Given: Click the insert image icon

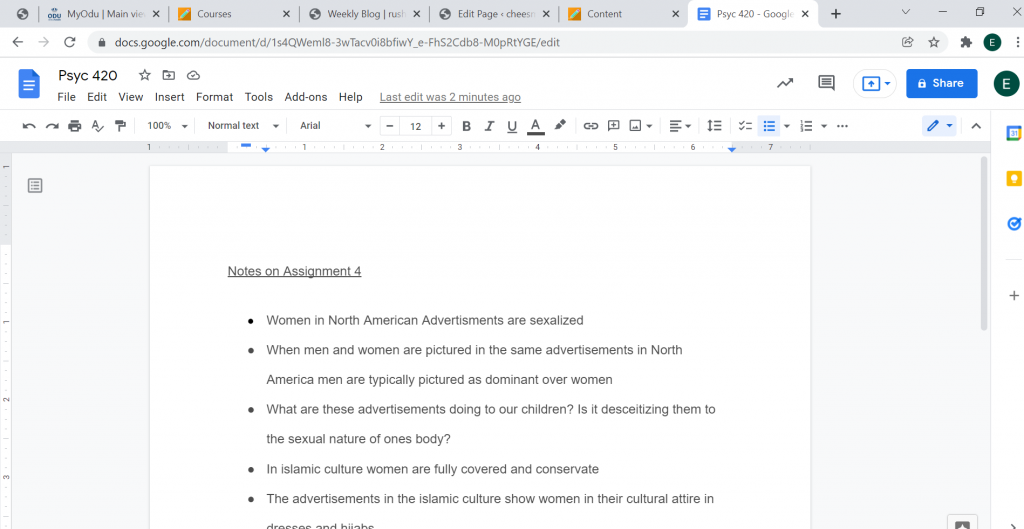Looking at the screenshot, I should (635, 126).
